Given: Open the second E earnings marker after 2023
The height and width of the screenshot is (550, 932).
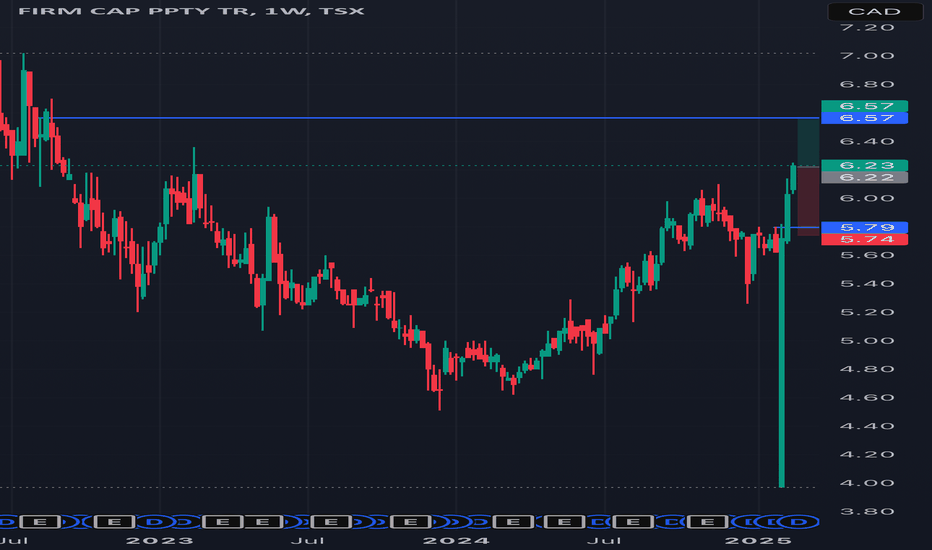Looking at the screenshot, I should [262, 522].
